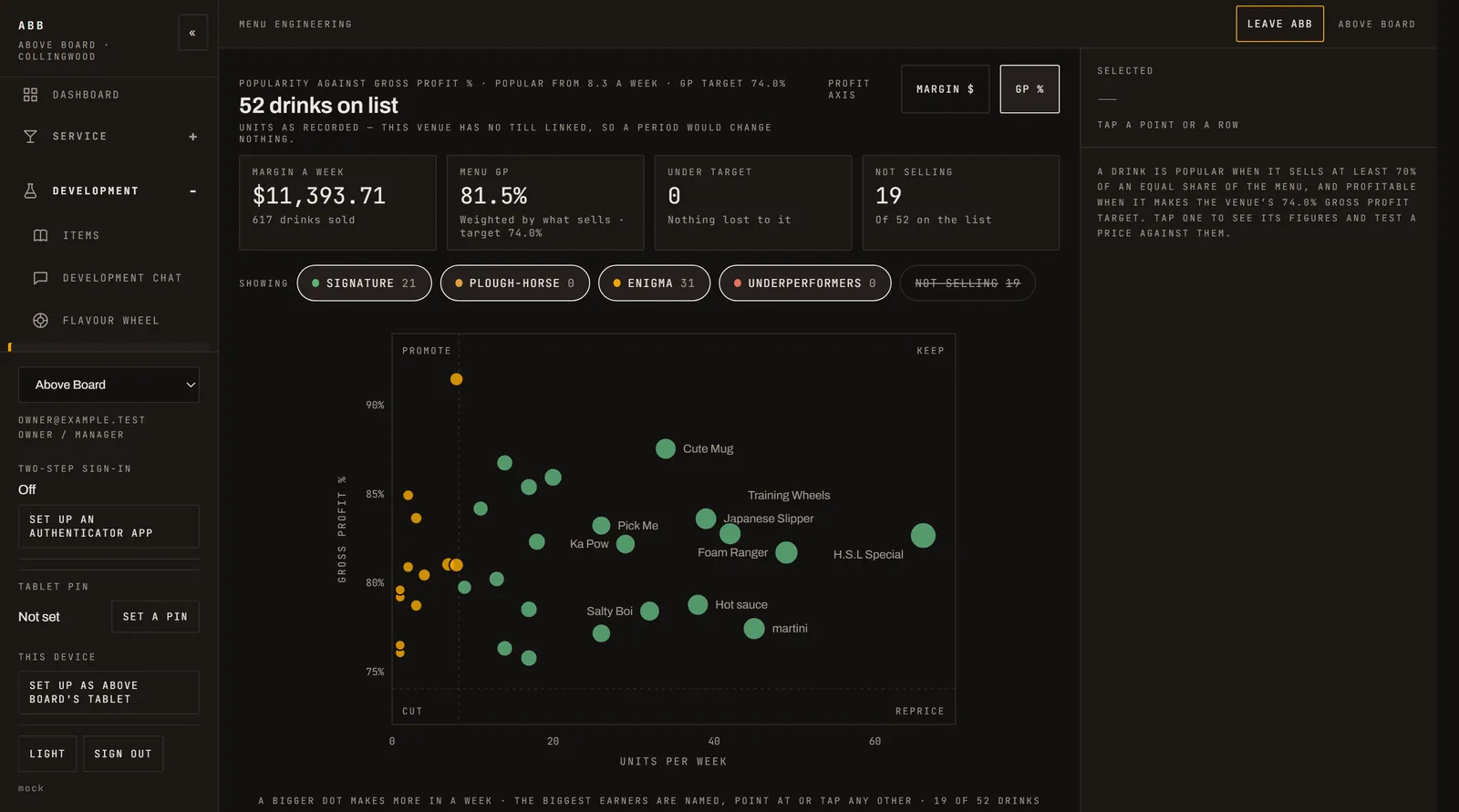Switch to the Light theme

47,754
